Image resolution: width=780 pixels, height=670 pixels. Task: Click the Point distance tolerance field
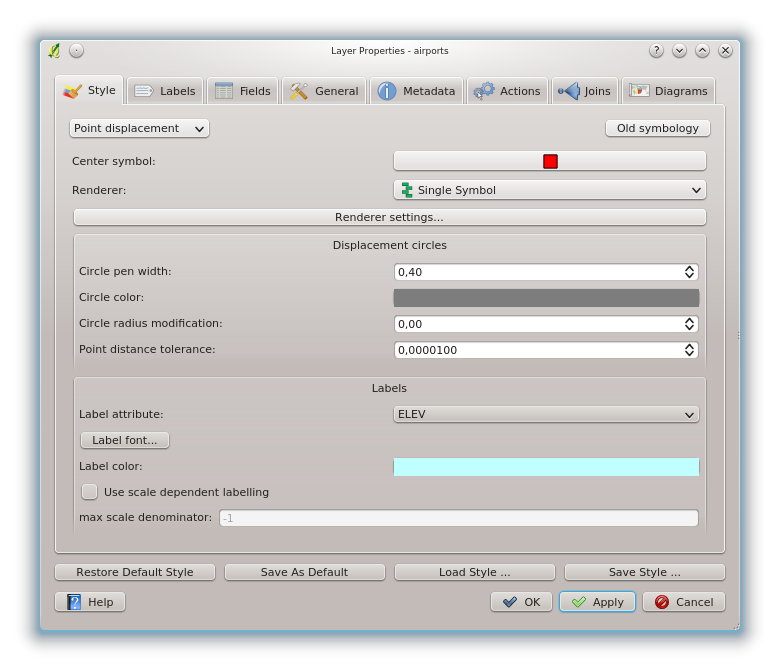pos(538,350)
